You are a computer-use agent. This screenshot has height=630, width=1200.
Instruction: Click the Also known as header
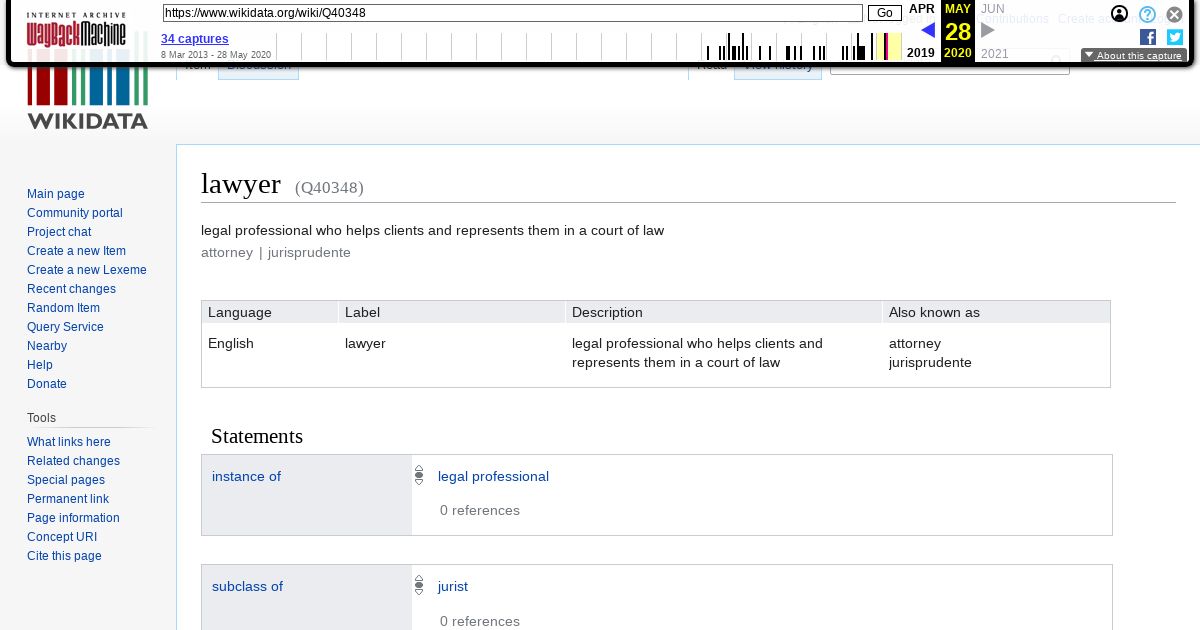[996, 312]
